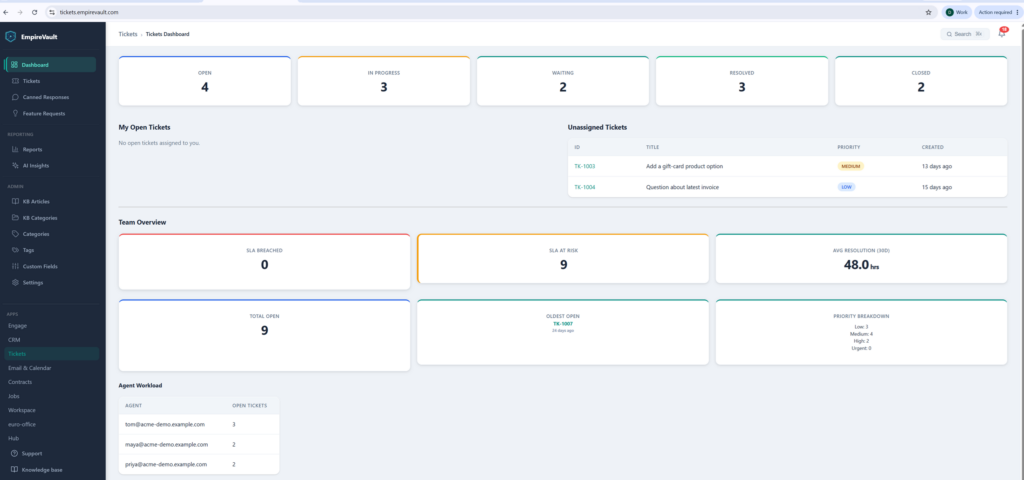Open ticket TK-1004 link
Viewport: 1024px width, 480px height.
click(x=584, y=187)
